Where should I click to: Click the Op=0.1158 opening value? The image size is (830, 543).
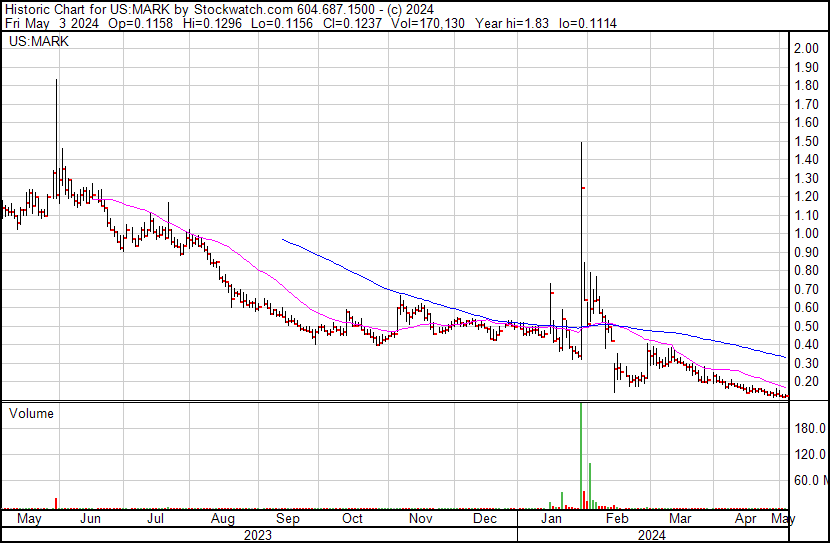(x=140, y=23)
